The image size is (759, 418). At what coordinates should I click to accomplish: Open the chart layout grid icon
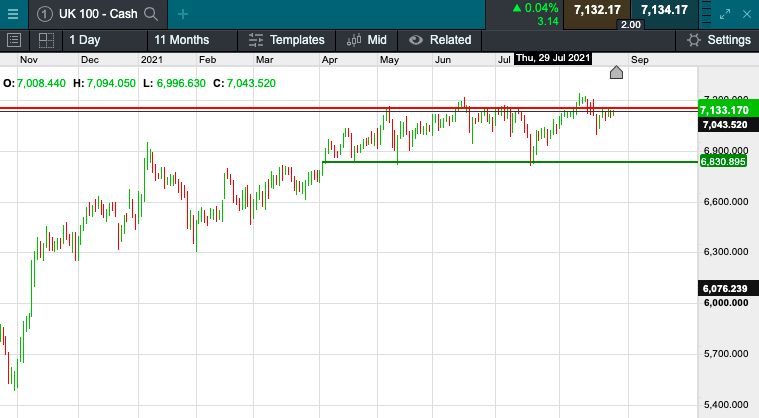46,40
